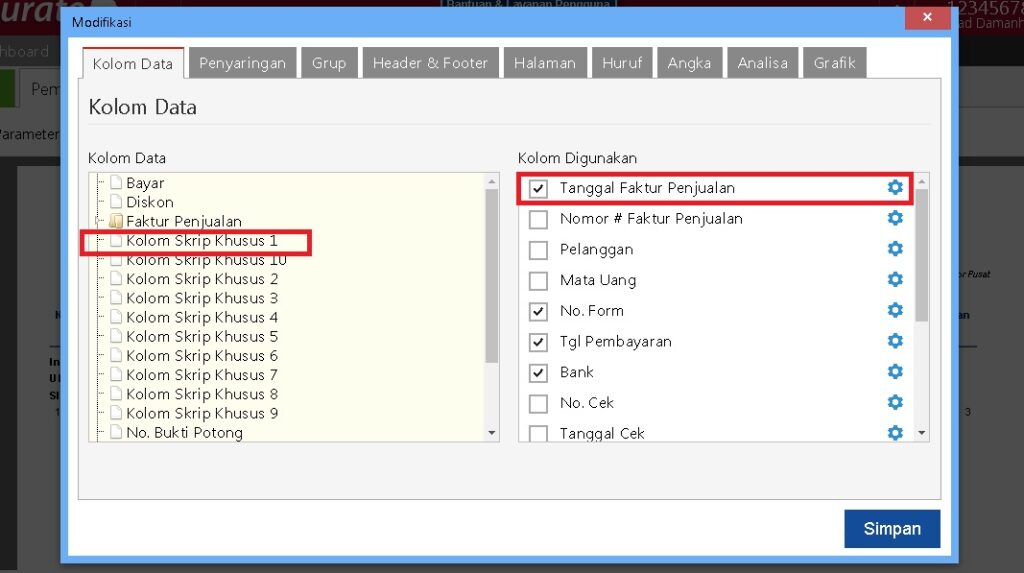Image resolution: width=1024 pixels, height=573 pixels.
Task: Click the Kolom Data list scrollbar thumb
Action: [492, 276]
